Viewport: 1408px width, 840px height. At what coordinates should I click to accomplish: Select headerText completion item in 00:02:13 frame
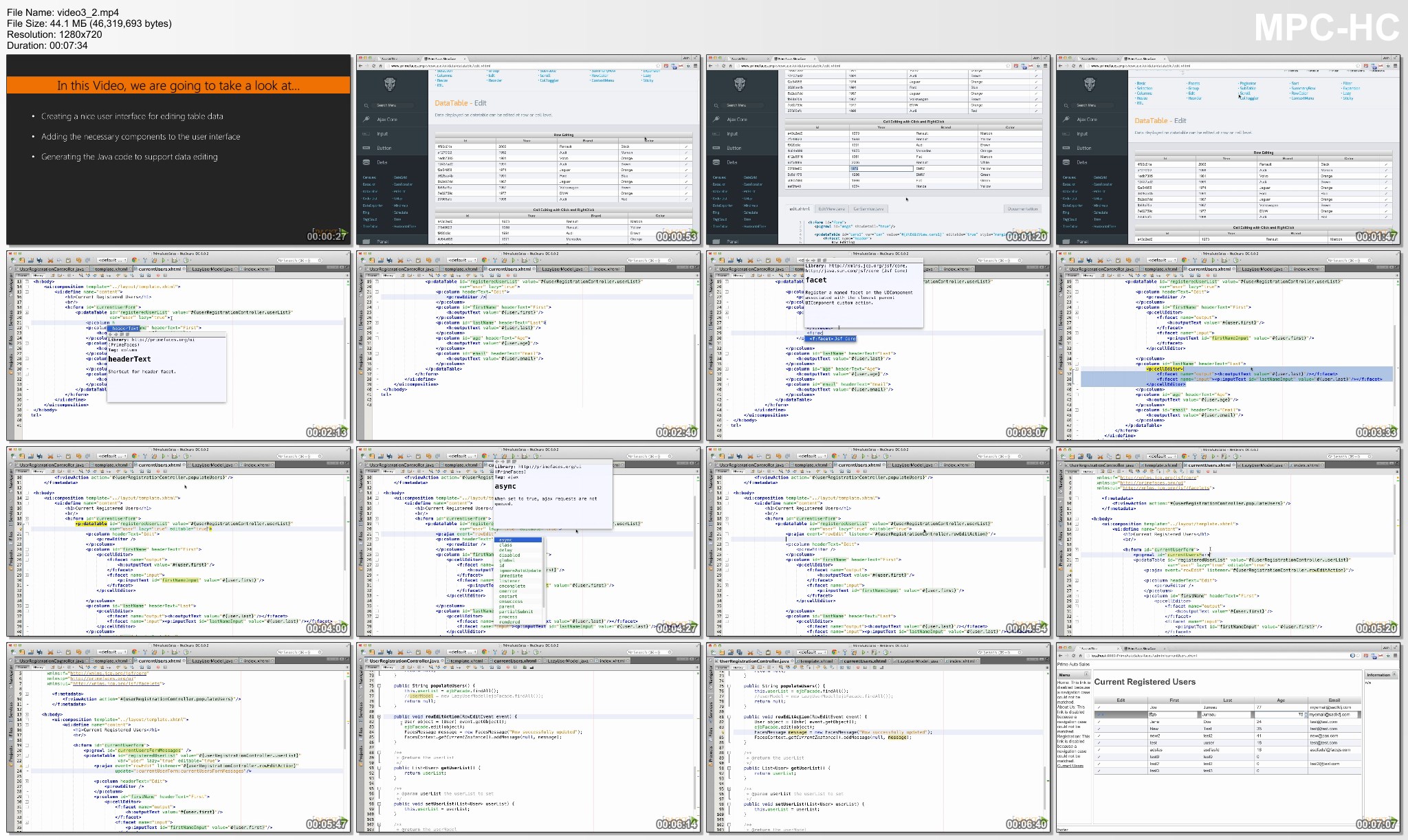(x=125, y=329)
